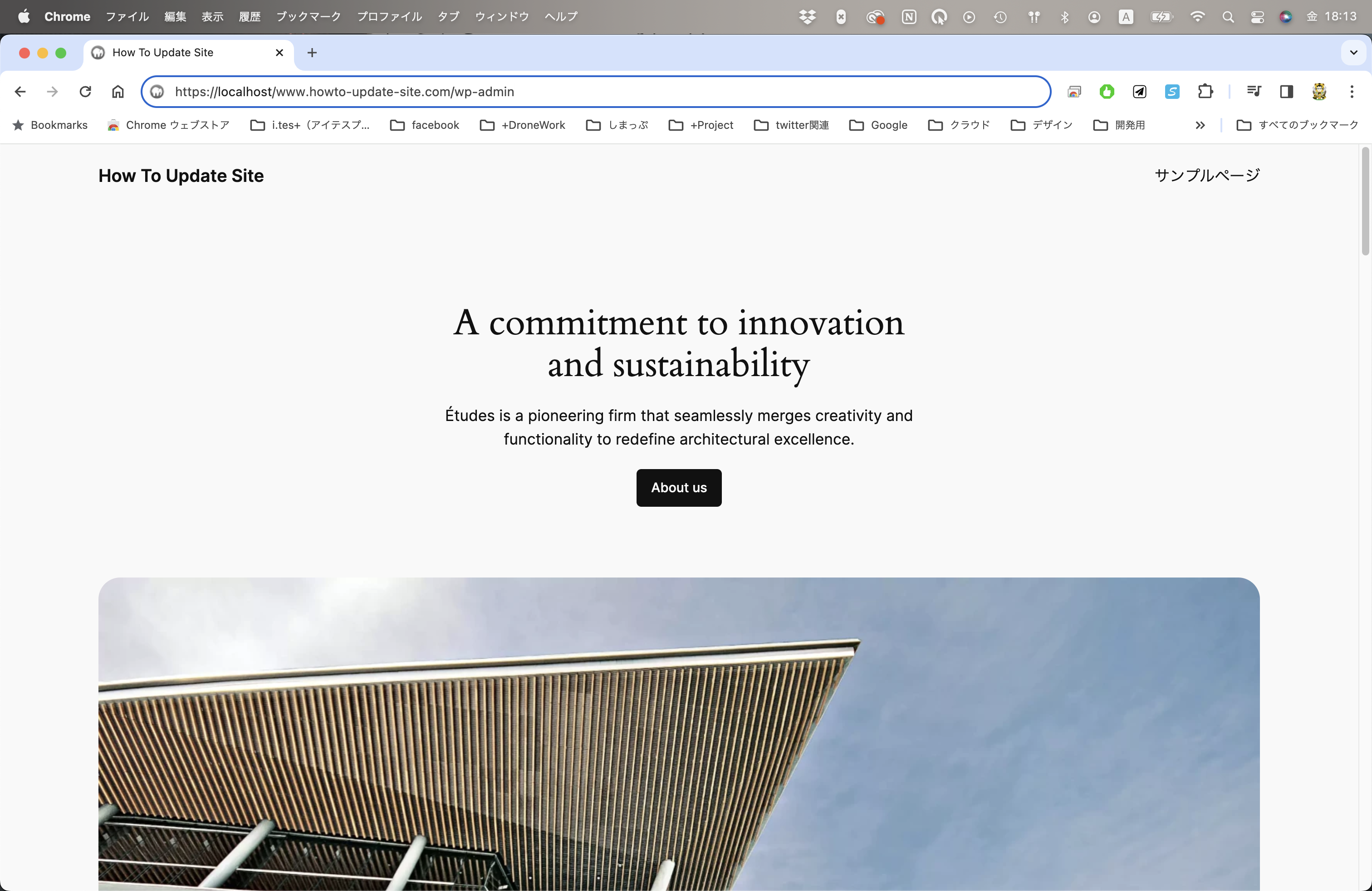Image resolution: width=1372 pixels, height=891 pixels.
Task: Open the タブ menu
Action: (x=449, y=17)
